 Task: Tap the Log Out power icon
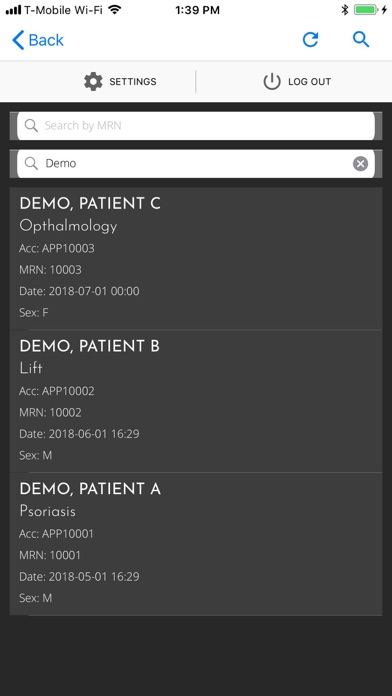272,82
